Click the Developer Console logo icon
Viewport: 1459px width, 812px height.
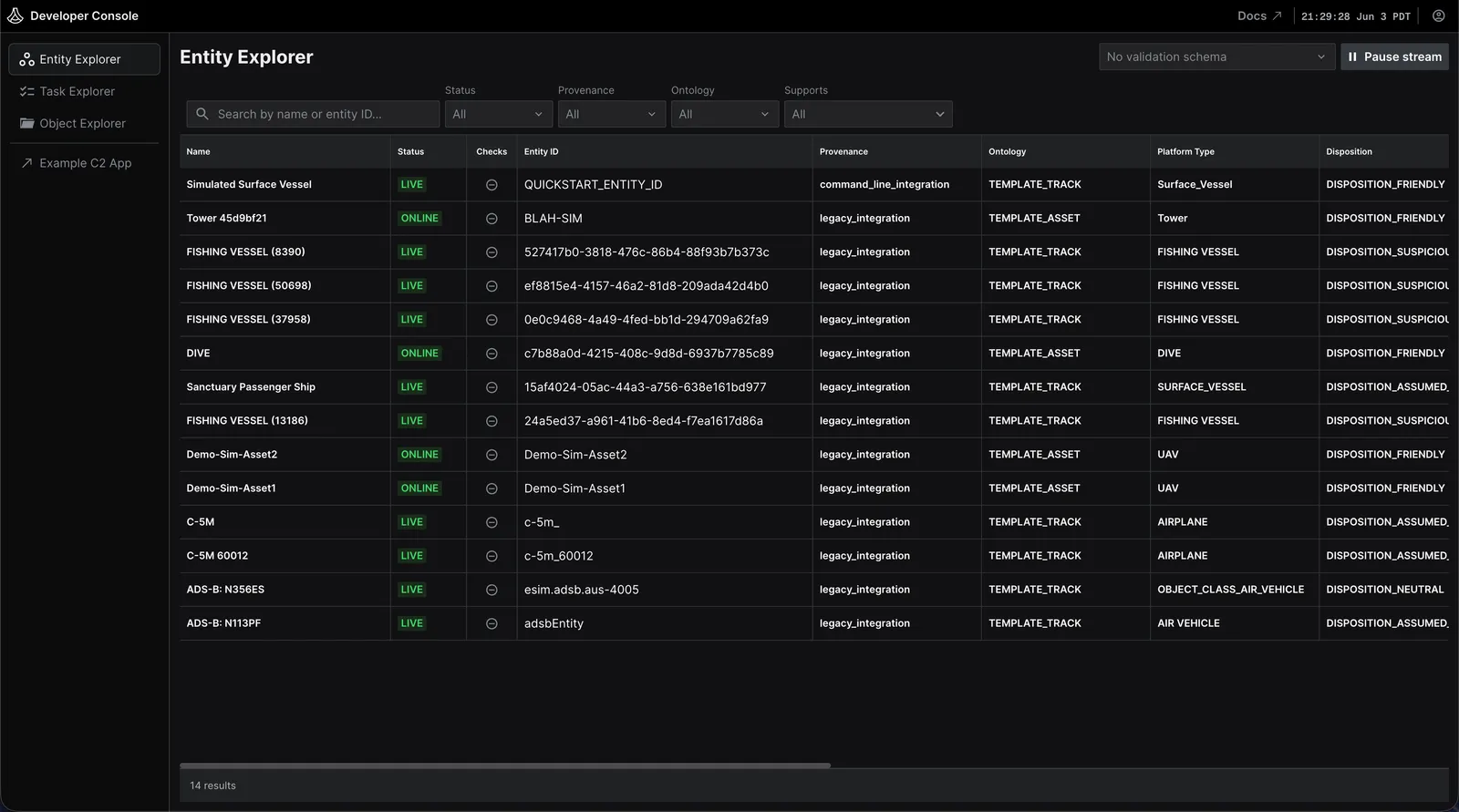[16, 15]
